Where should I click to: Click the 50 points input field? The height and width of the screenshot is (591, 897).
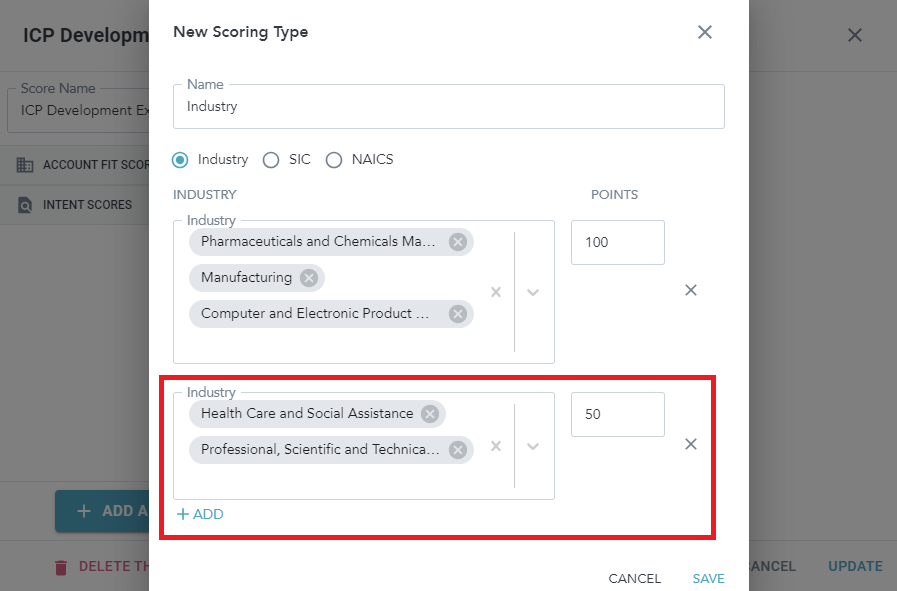617,414
